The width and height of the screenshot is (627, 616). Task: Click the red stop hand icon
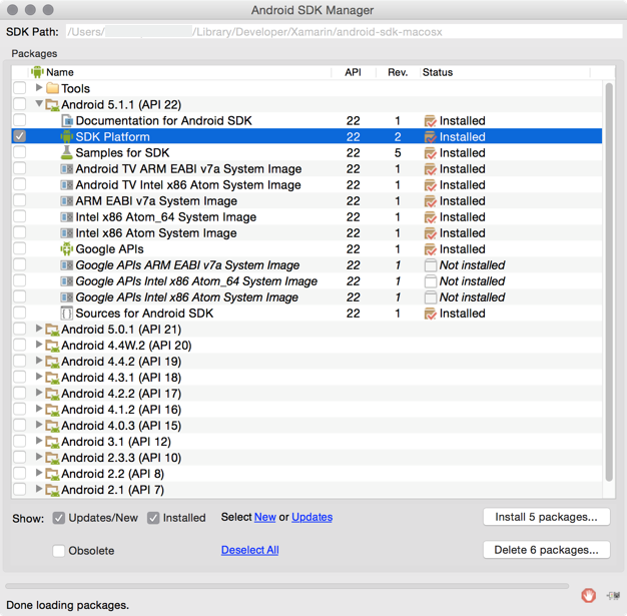589,595
